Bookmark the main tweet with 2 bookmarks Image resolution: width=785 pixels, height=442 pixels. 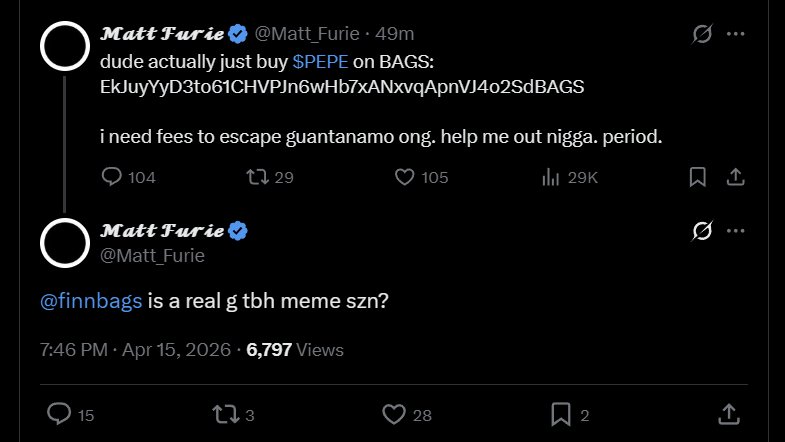[561, 413]
